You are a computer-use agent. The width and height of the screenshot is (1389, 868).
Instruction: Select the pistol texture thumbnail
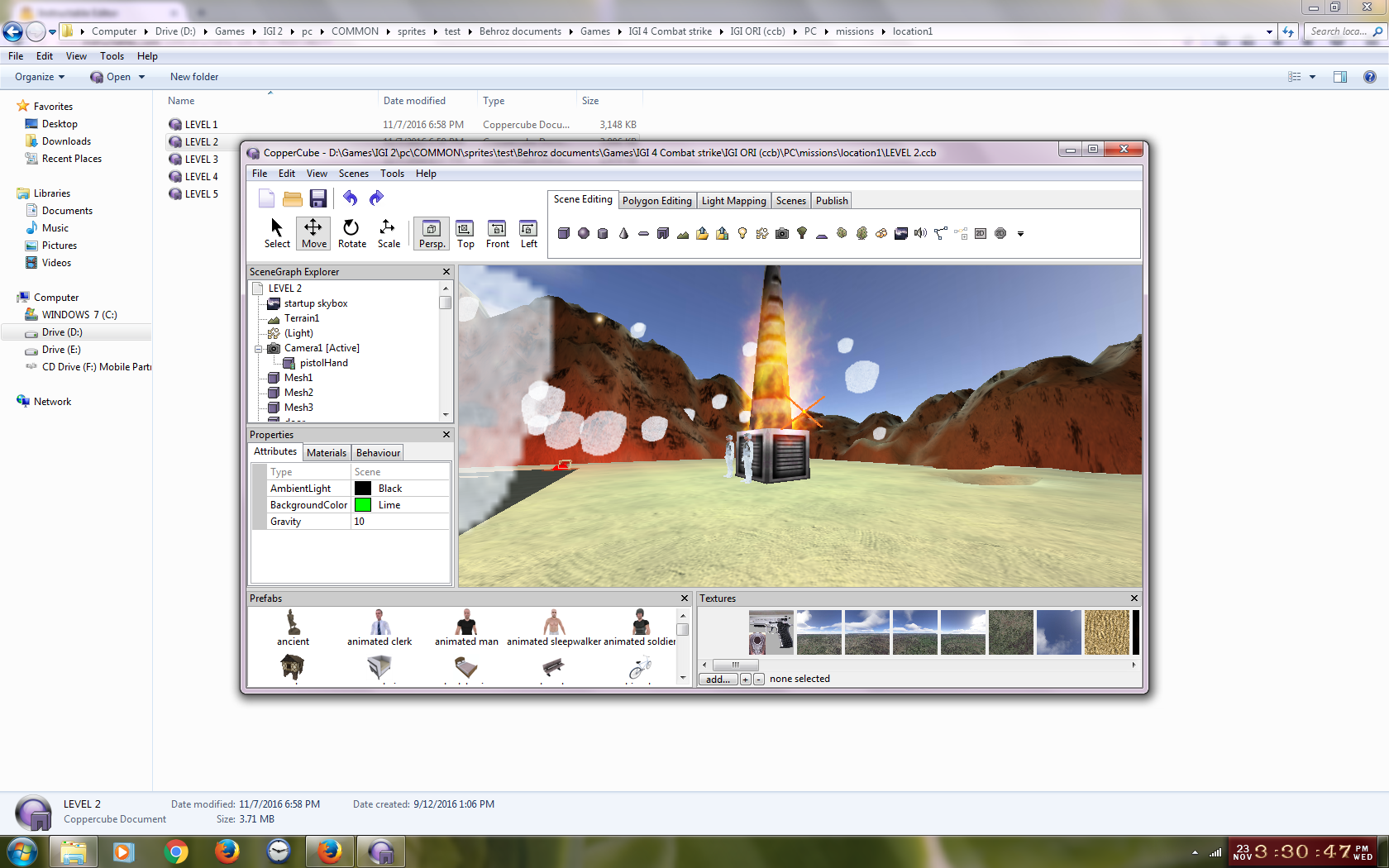pyautogui.click(x=771, y=632)
